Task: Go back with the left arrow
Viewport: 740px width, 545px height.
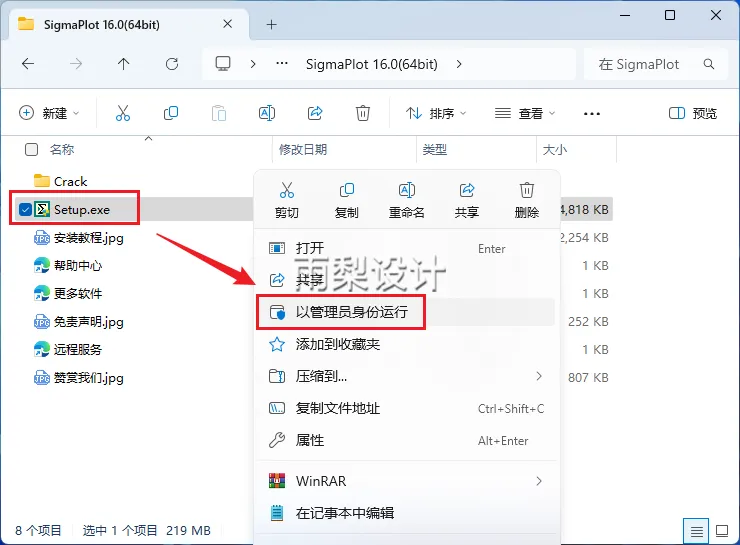Action: click(x=28, y=64)
